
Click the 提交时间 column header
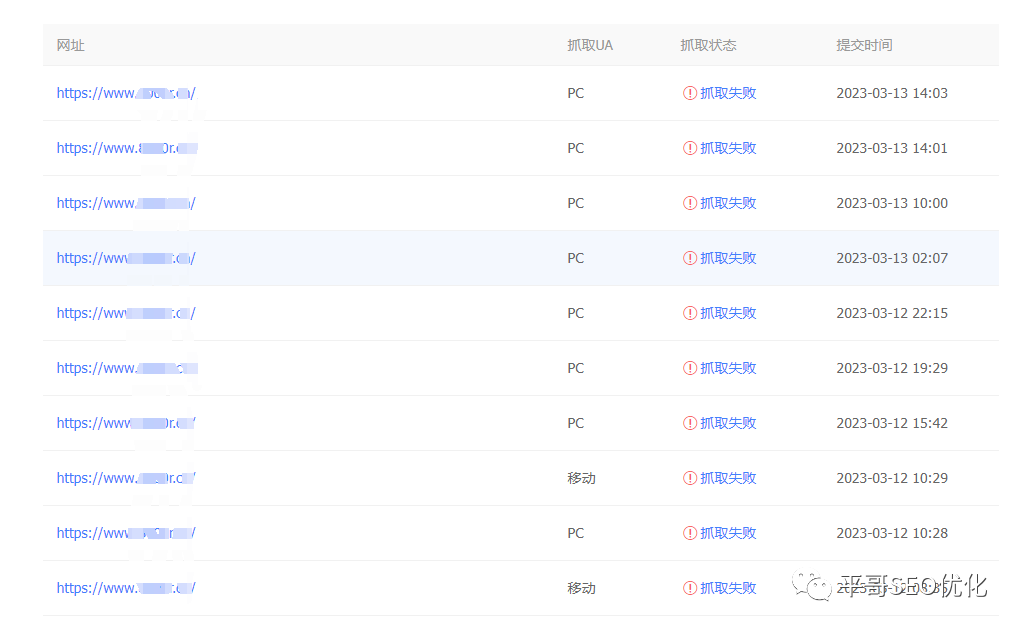pos(864,45)
